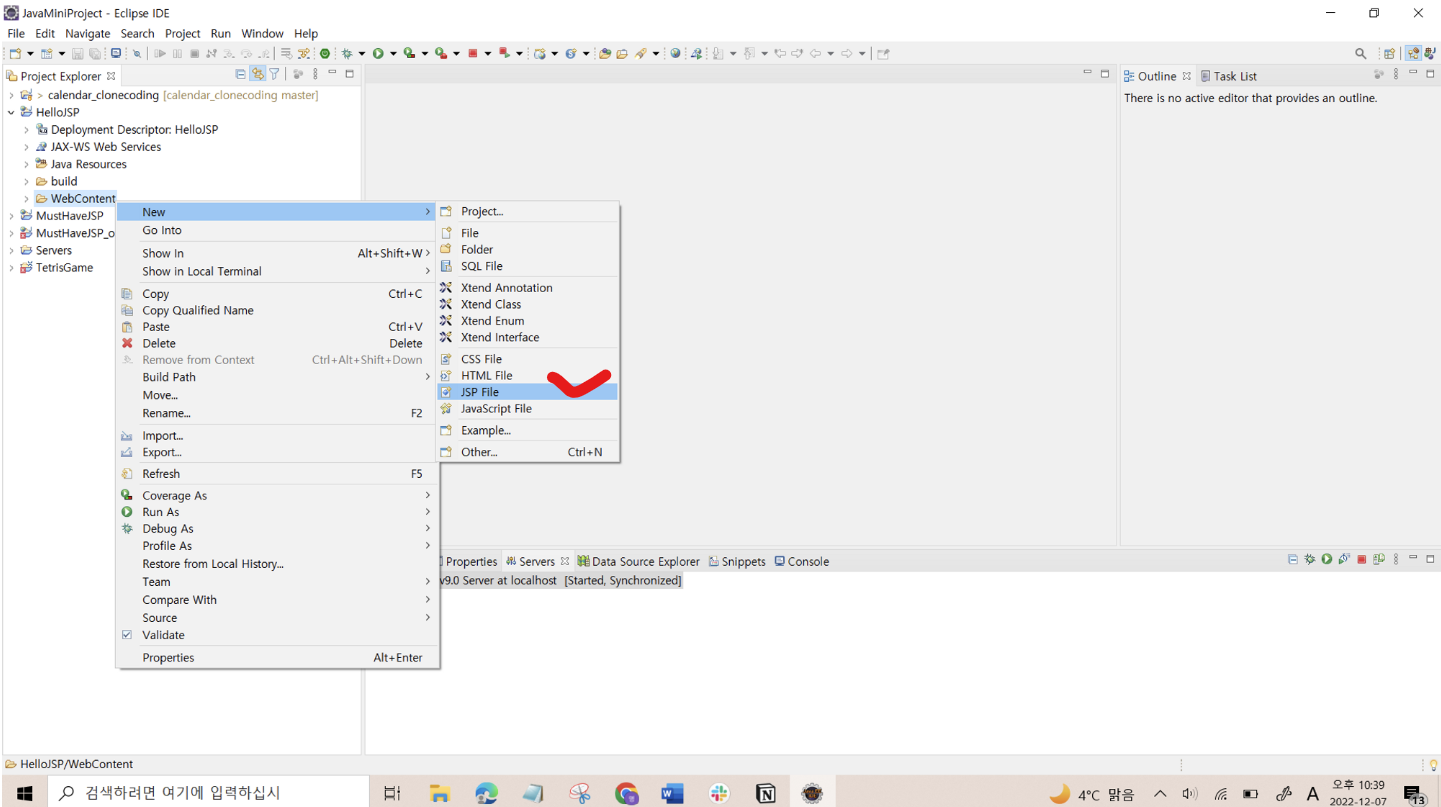The height and width of the screenshot is (807, 1441).
Task: Click the profile server icon in Servers view
Action: click(x=1344, y=559)
